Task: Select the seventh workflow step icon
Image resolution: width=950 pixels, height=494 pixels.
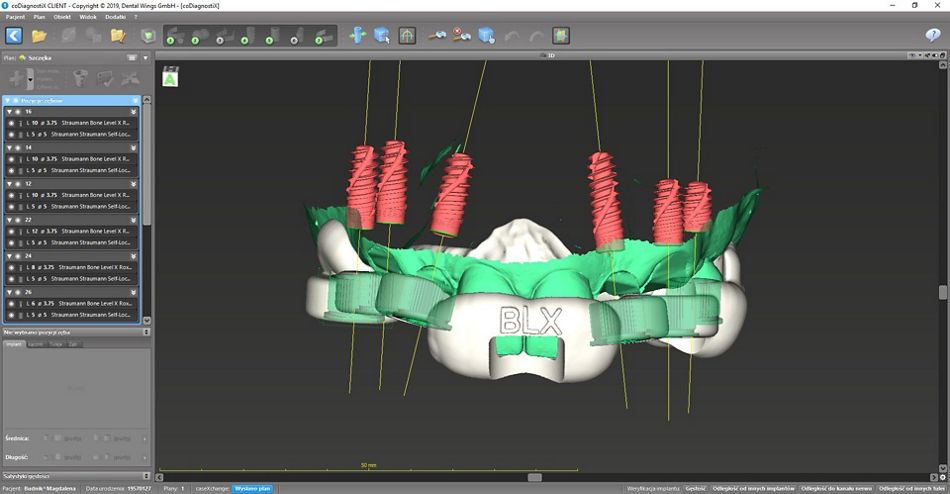Action: (x=324, y=36)
